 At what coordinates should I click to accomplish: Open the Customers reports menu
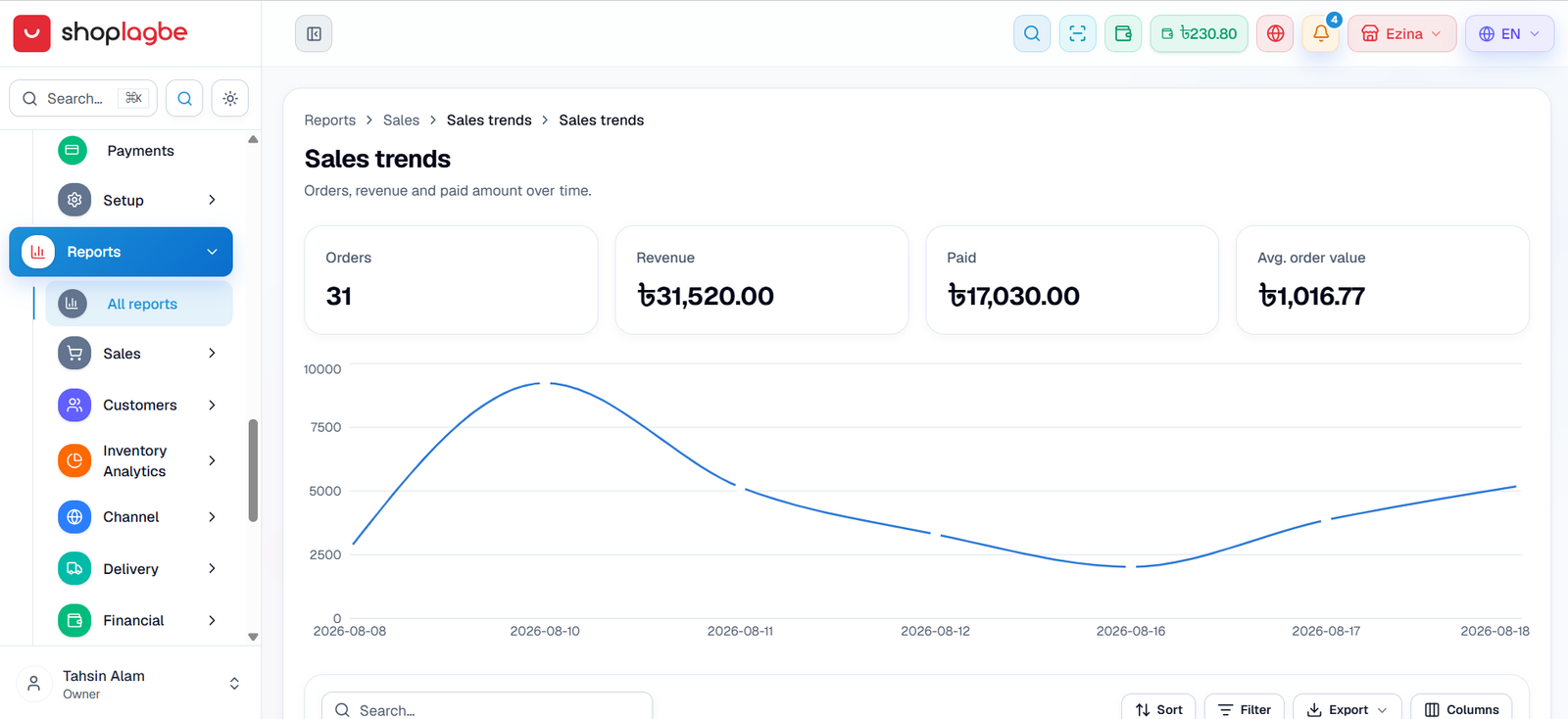coord(139,406)
